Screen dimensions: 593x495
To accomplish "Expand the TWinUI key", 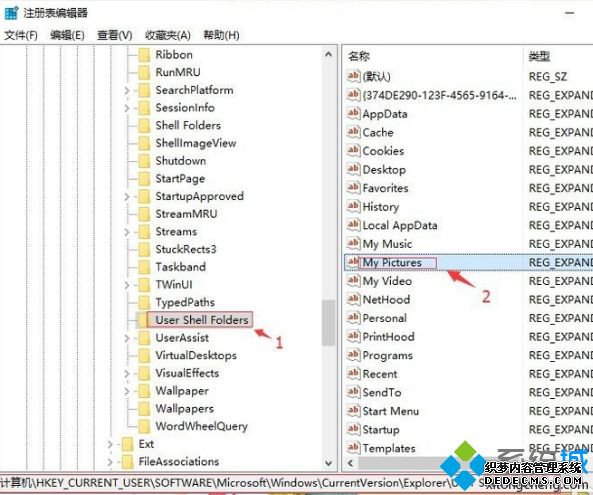I will 127,285.
